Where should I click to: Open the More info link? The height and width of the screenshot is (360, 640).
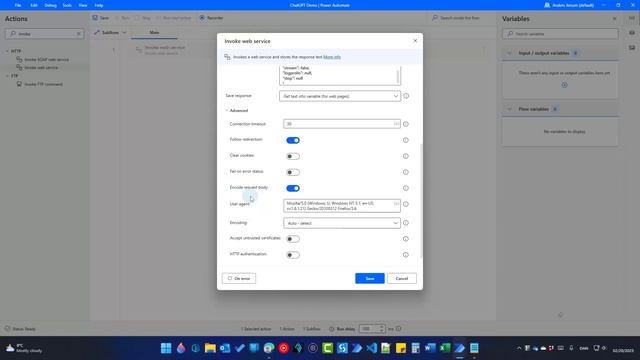[x=332, y=57]
